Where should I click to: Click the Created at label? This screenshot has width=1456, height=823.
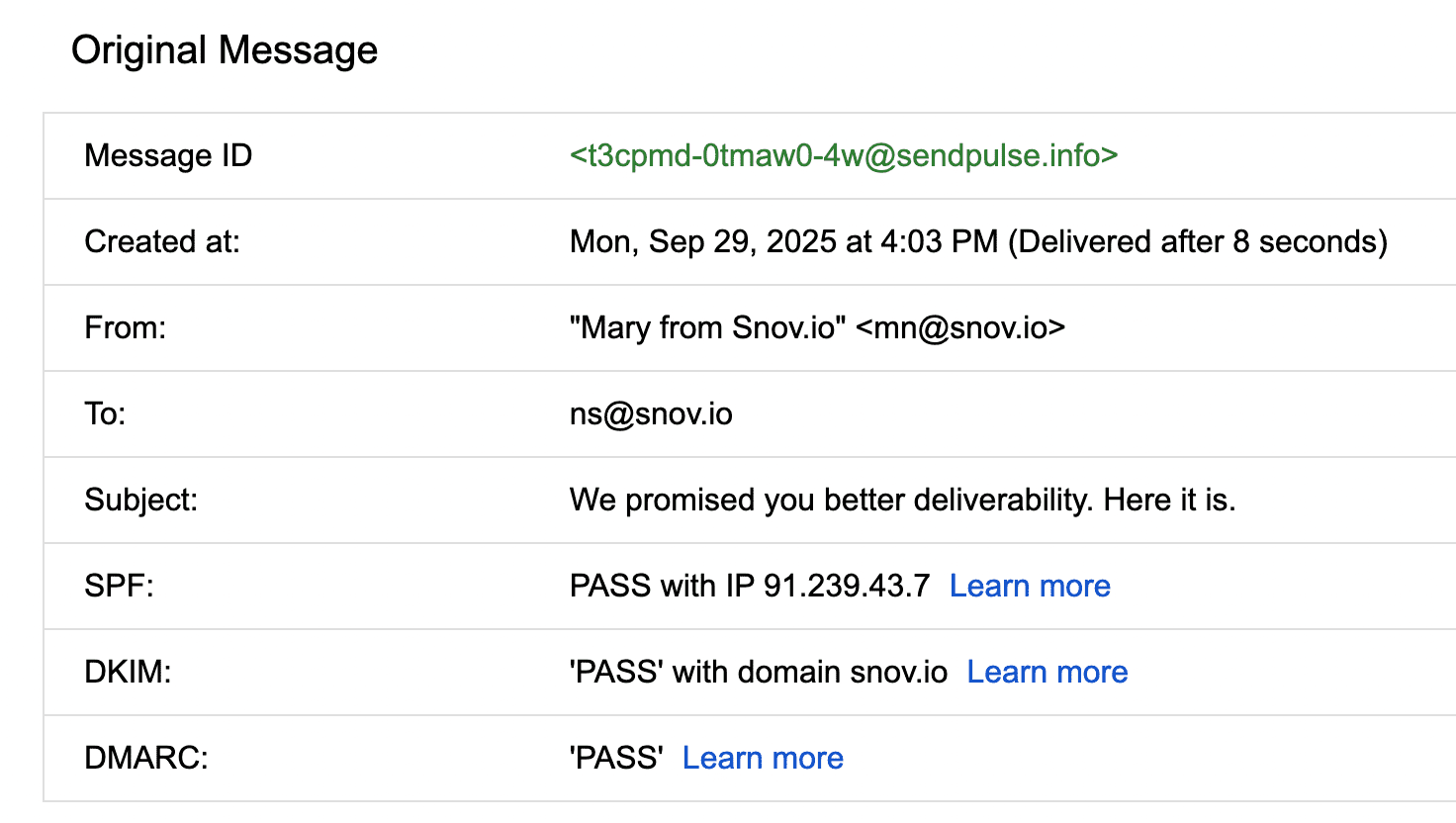pyautogui.click(x=162, y=241)
